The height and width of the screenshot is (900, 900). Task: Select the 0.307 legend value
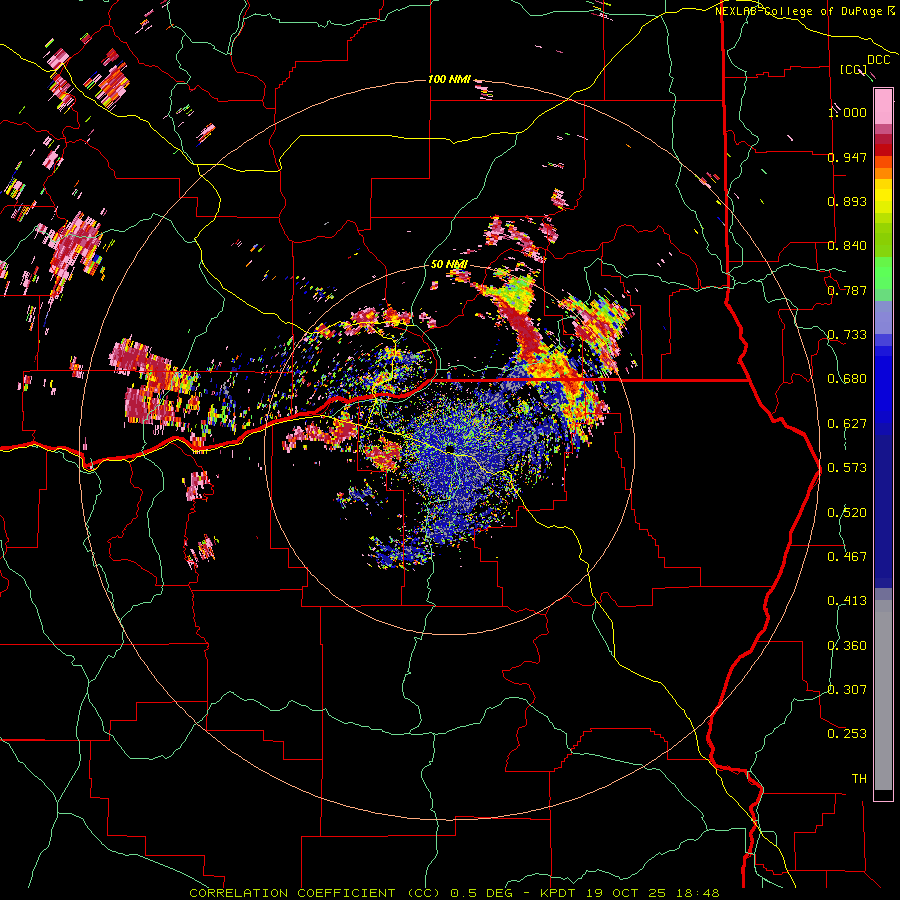coord(847,690)
